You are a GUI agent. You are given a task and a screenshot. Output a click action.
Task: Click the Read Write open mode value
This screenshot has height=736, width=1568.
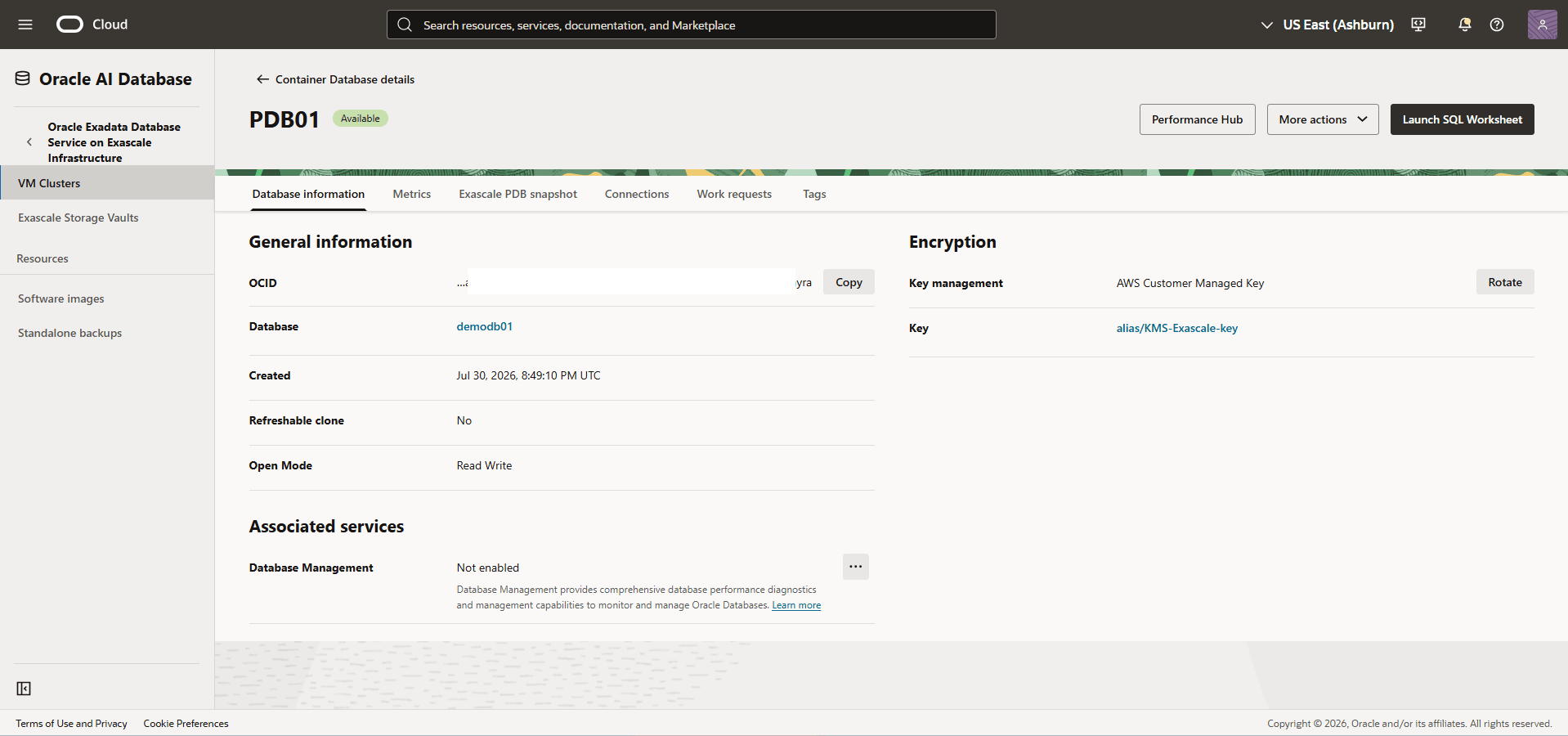point(484,465)
